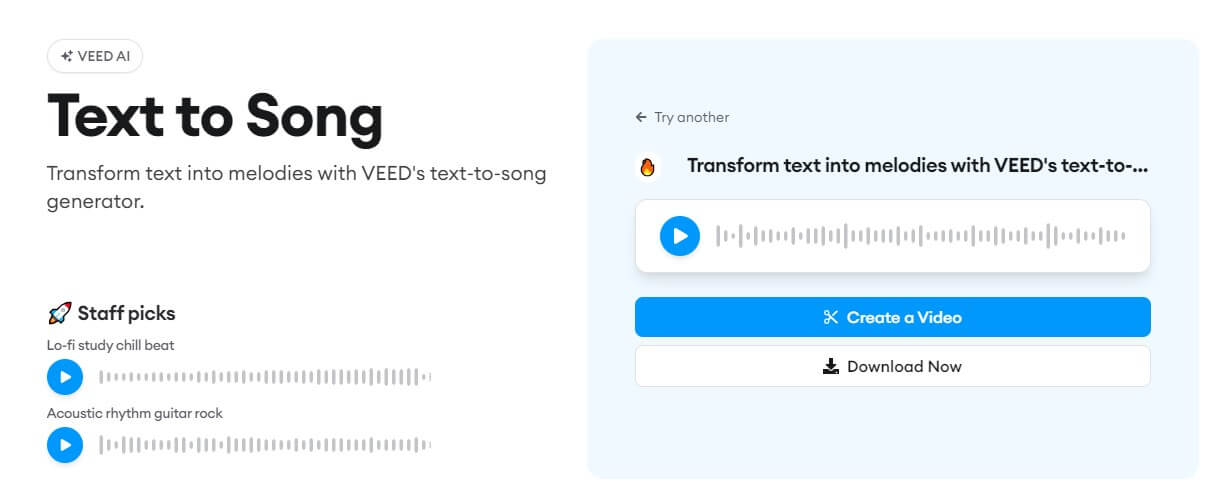Click the Acoustic rhythm guitar rock label
This screenshot has height=494, width=1211.
point(134,413)
